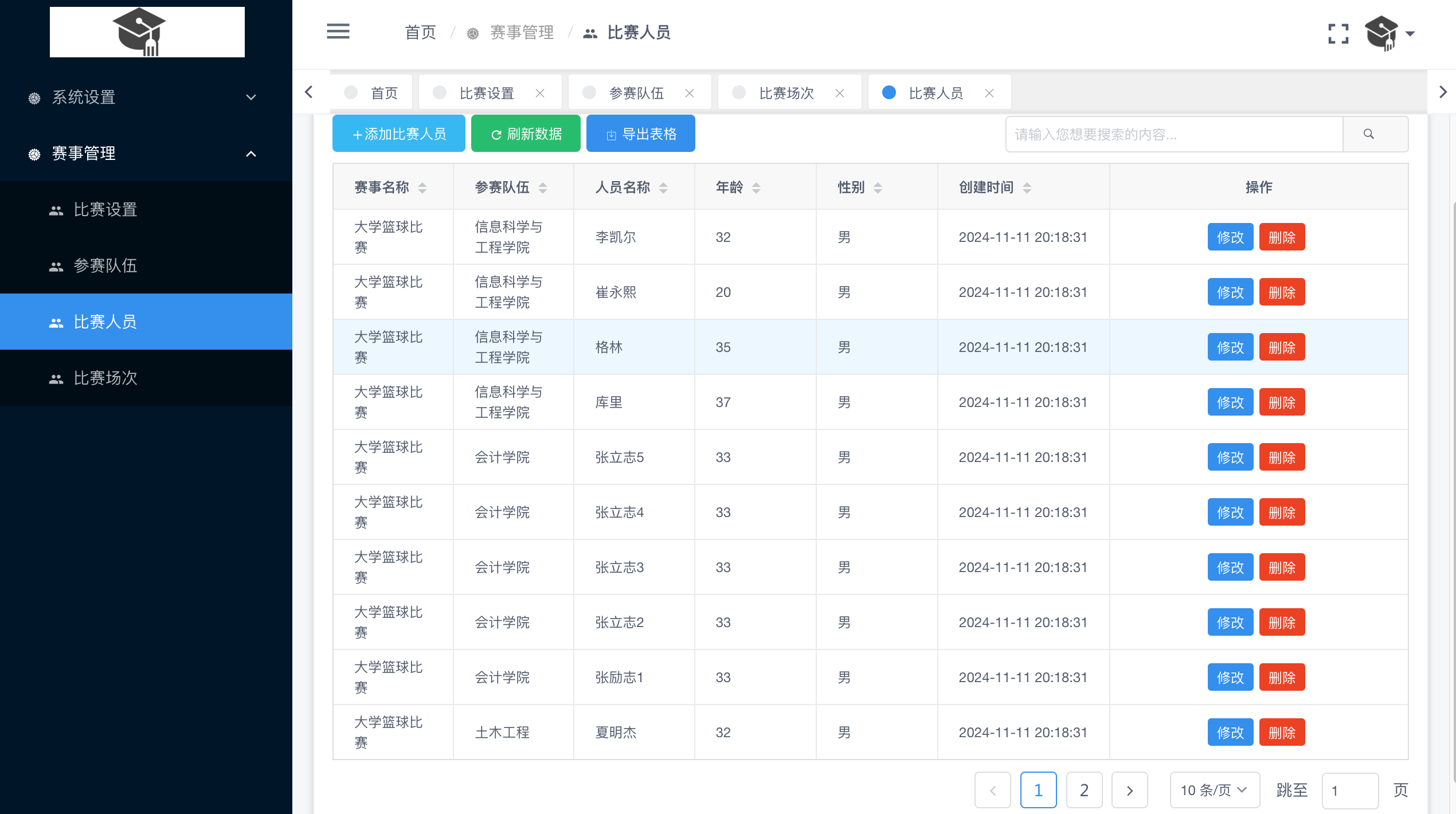Expand the 系统设置 sidebar menu
The image size is (1456, 814).
click(x=146, y=97)
